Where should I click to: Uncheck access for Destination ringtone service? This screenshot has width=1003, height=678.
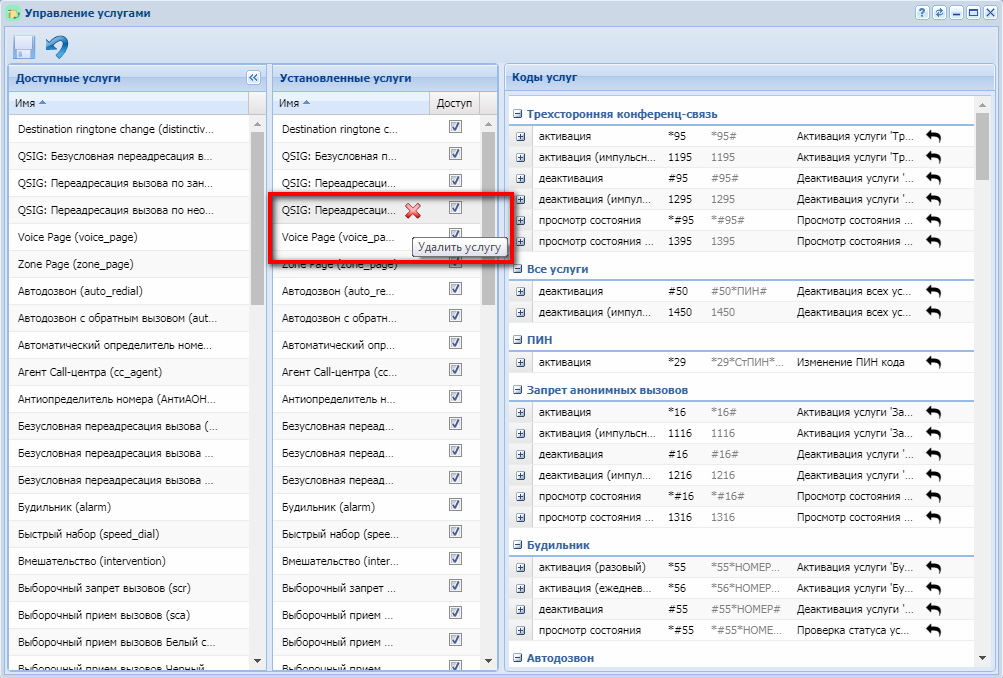click(x=455, y=128)
